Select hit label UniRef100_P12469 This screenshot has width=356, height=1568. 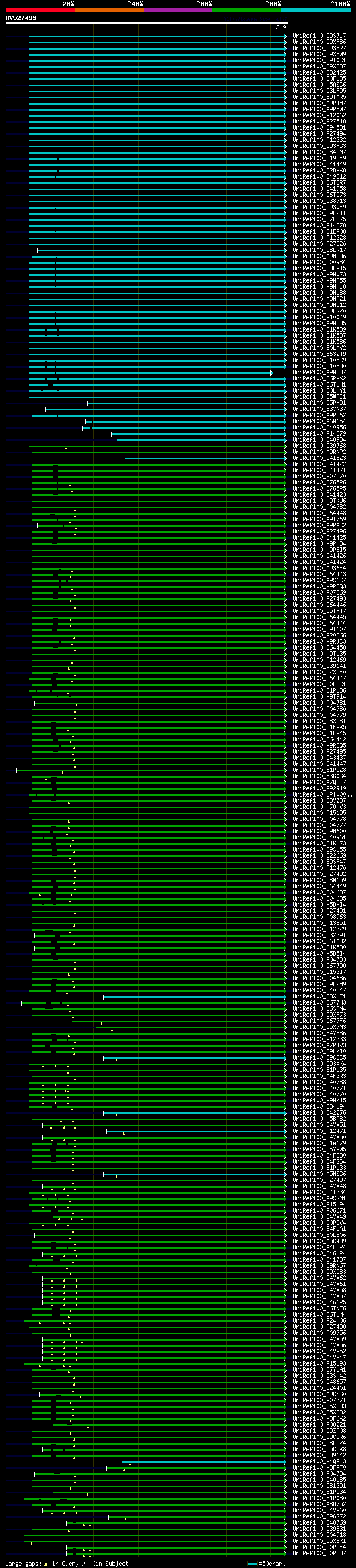pos(319,660)
